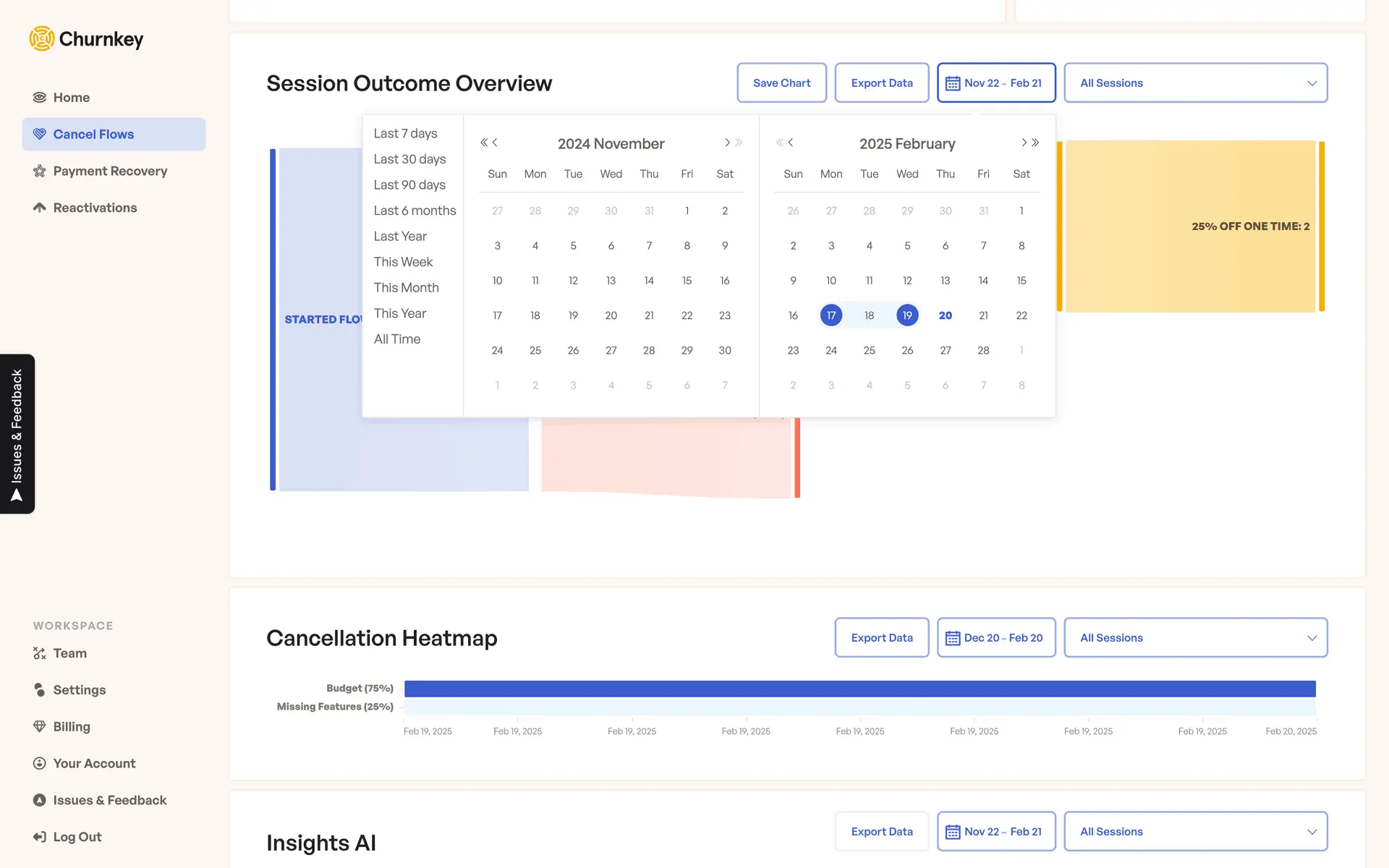This screenshot has height=868, width=1389.
Task: Pick February 20 in the calendar
Action: (945, 315)
